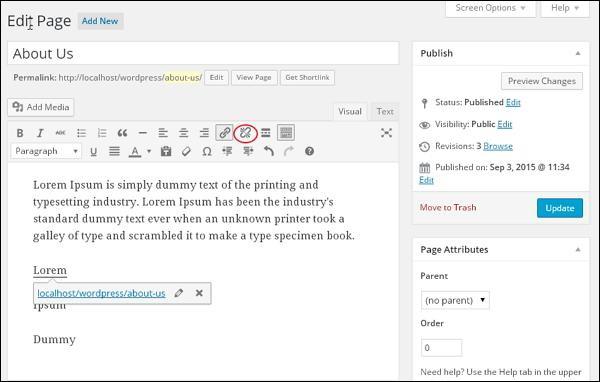Underline the selected text
This screenshot has height=382, width=600.
93,152
